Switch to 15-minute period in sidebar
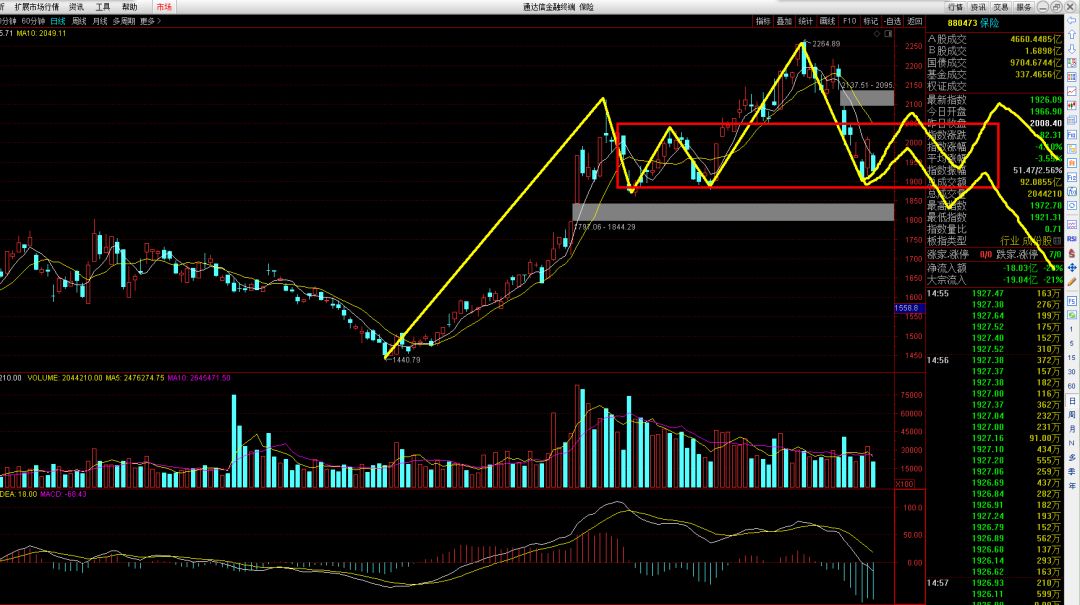1080x605 pixels. coord(1072,358)
